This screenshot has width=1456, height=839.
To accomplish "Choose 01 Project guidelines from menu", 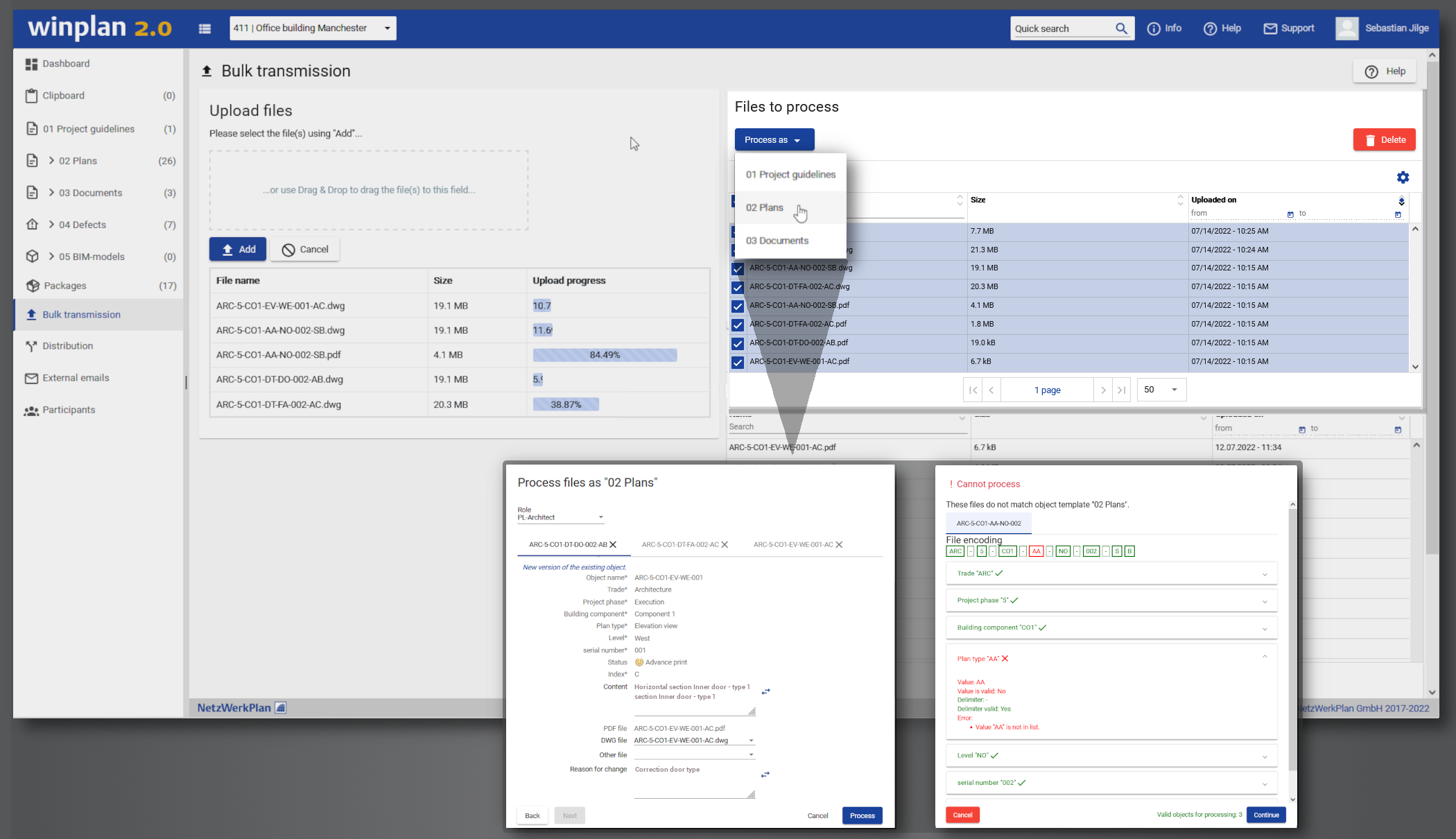I will point(790,175).
